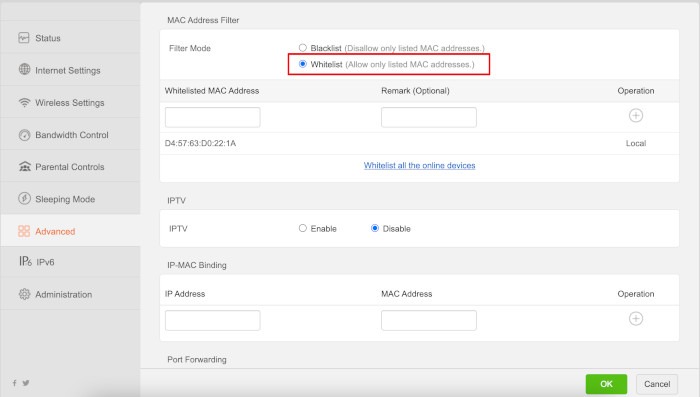Click the IPv6 icon in sidebar
The image size is (700, 397).
point(25,261)
